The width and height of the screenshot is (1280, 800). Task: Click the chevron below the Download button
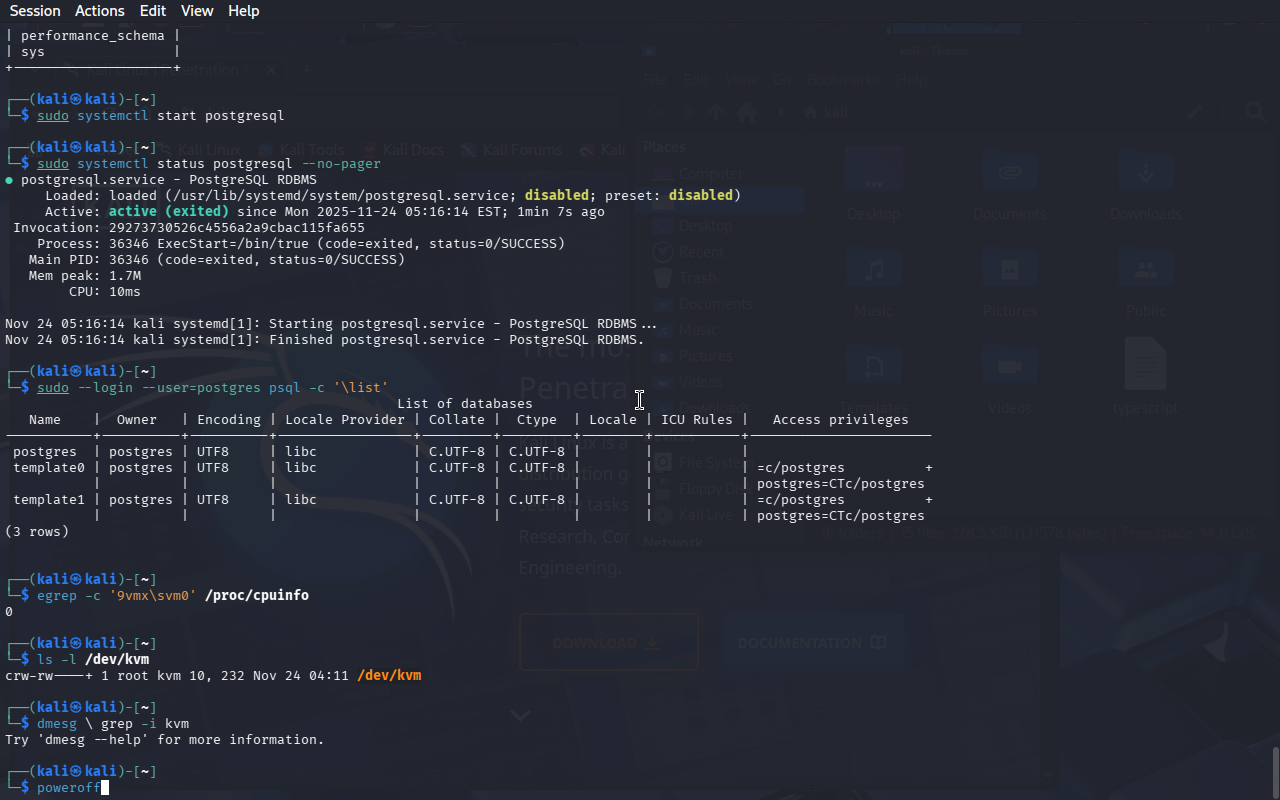(x=520, y=715)
